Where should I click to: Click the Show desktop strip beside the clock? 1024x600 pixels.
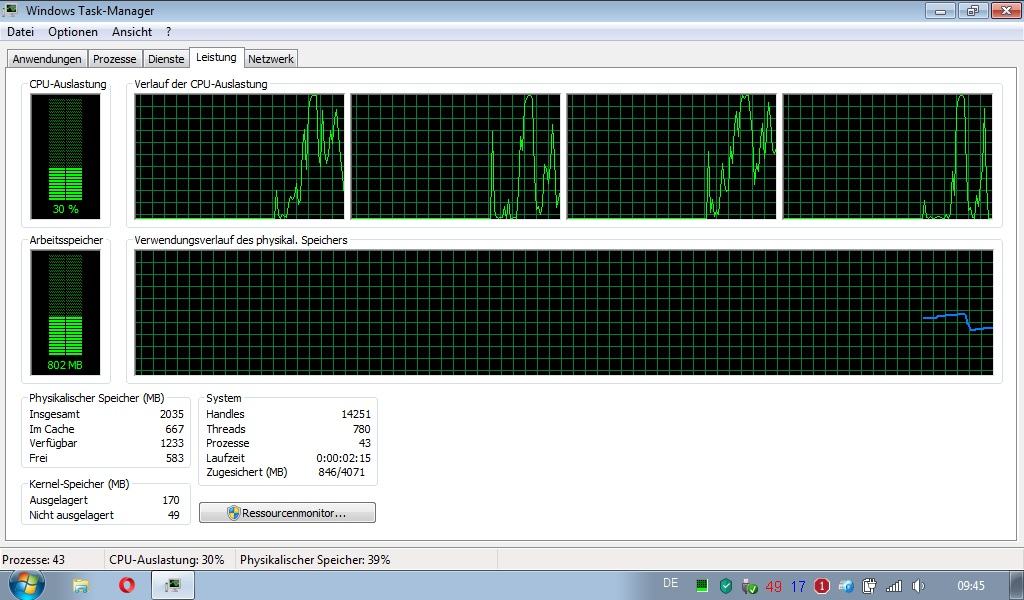click(1019, 586)
